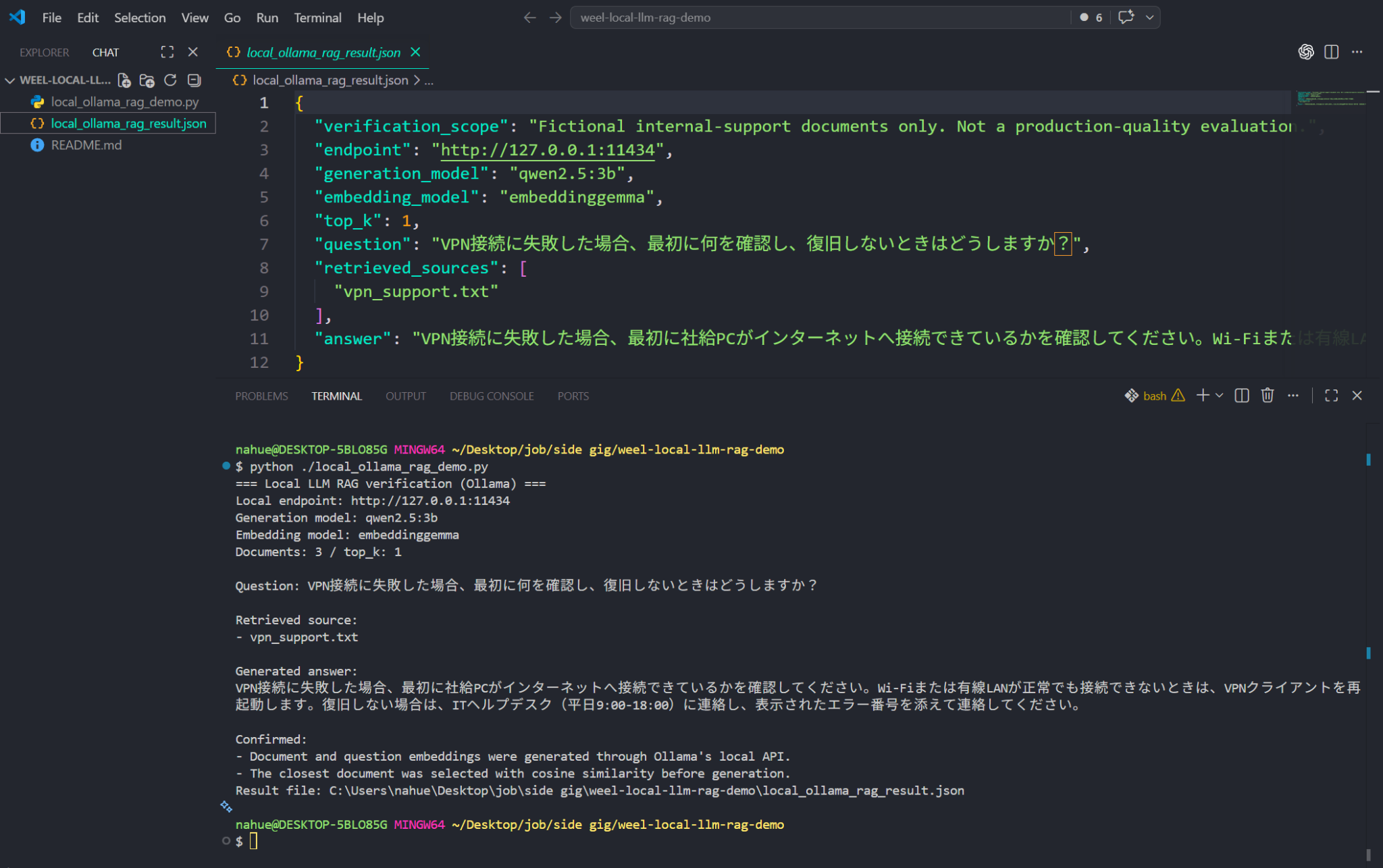
Task: Create a new folder in explorer
Action: [147, 80]
